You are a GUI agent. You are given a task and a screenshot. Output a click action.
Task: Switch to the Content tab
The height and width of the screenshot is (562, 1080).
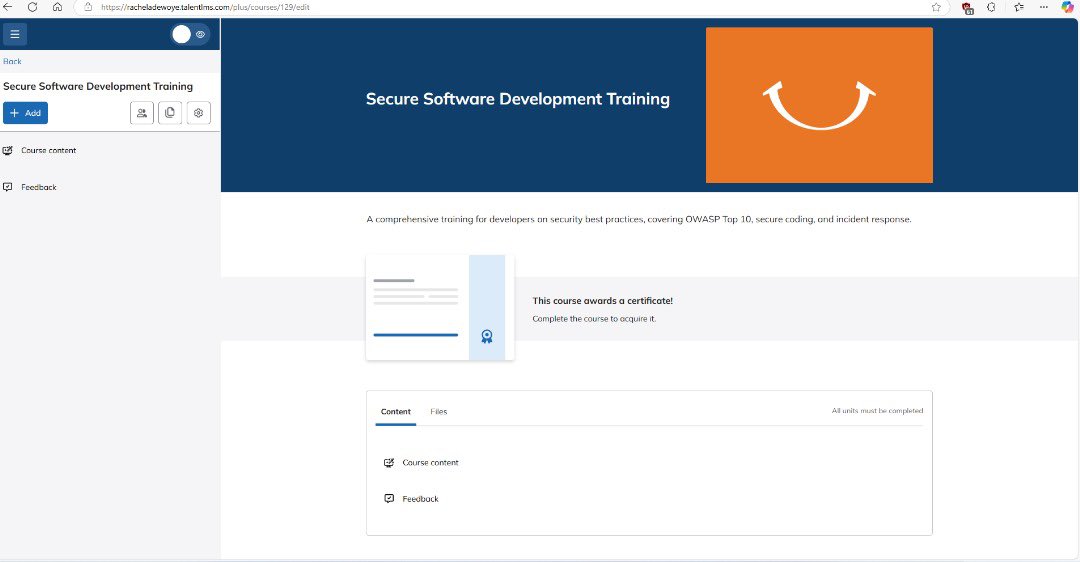395,411
